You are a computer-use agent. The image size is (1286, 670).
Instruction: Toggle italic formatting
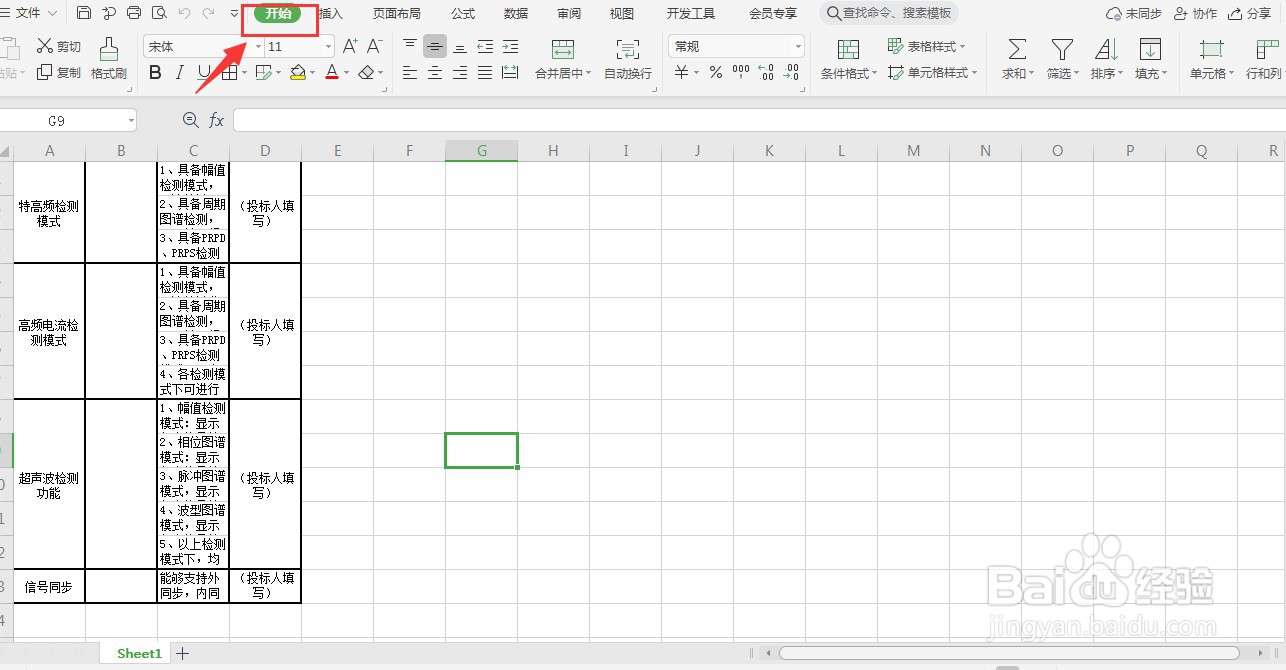(x=180, y=72)
